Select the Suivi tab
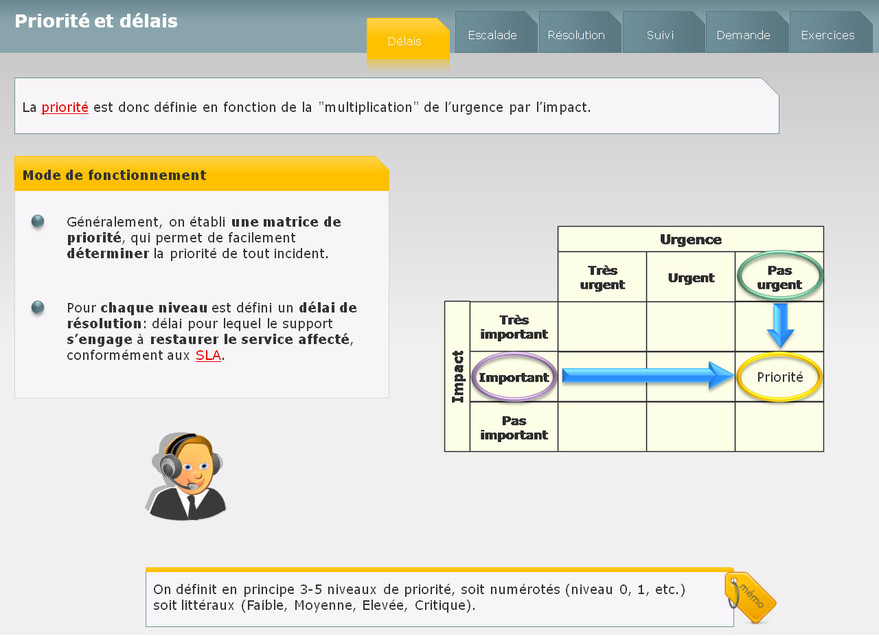Screen dimensions: 879x636 tap(660, 35)
